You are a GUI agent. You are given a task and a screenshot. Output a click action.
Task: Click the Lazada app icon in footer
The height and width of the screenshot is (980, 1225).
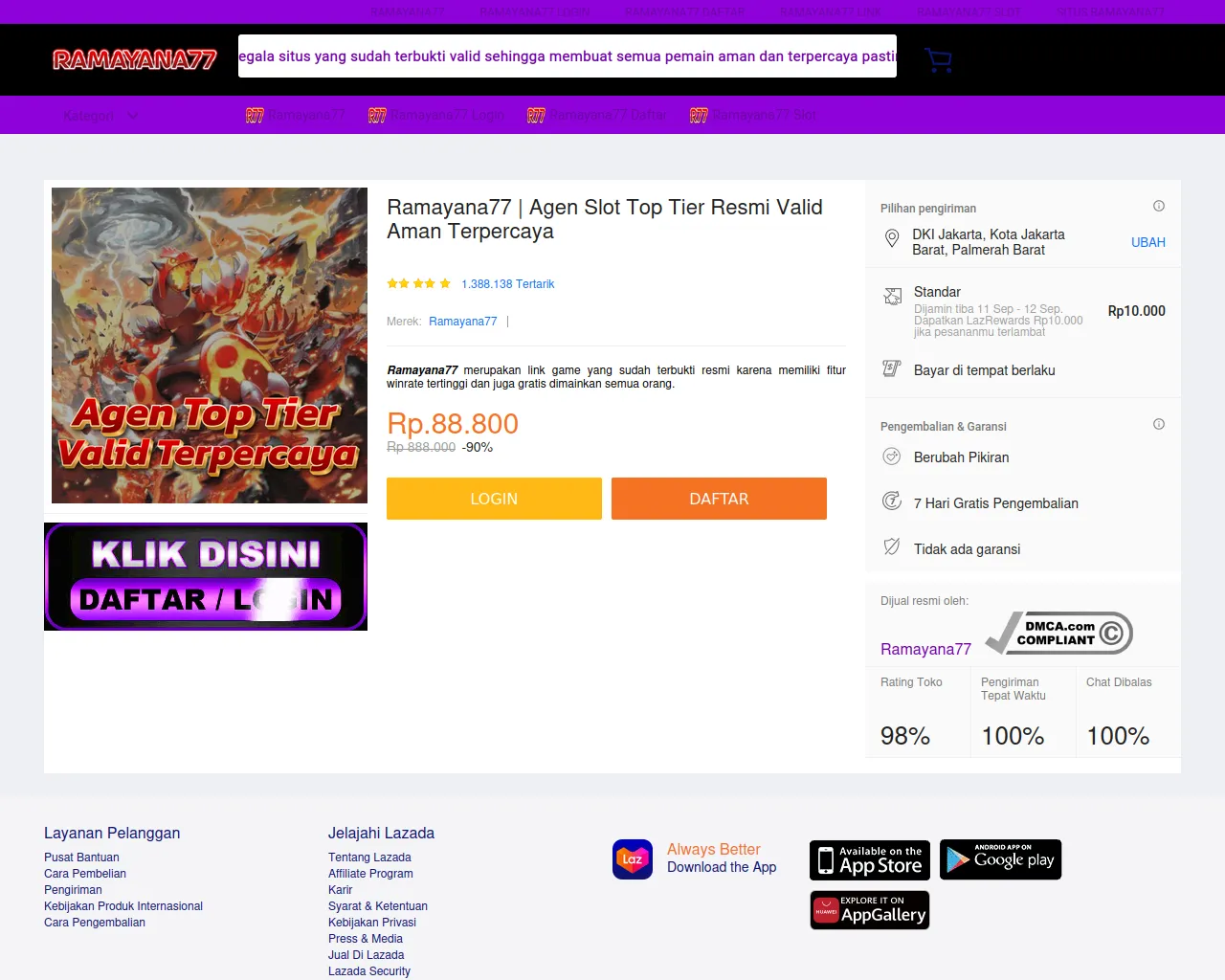pyautogui.click(x=633, y=859)
